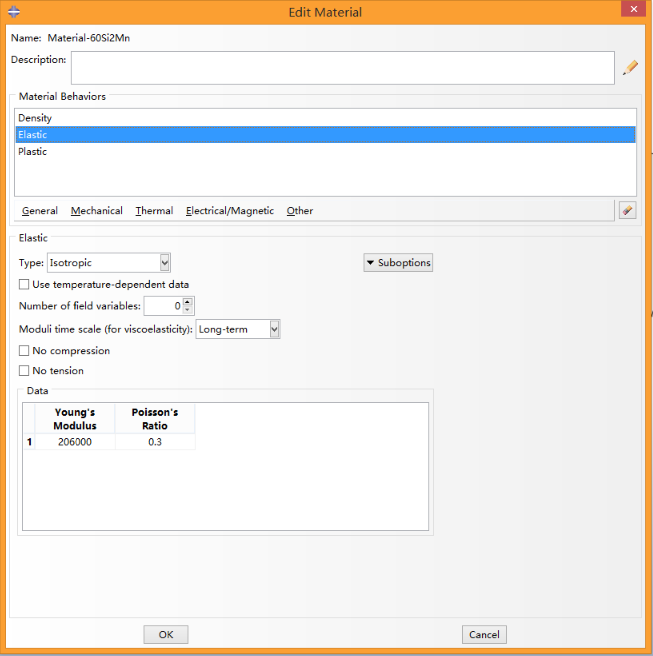Click the Poisson's Ratio column header
Viewport: 653px width, 656px height.
[155, 419]
